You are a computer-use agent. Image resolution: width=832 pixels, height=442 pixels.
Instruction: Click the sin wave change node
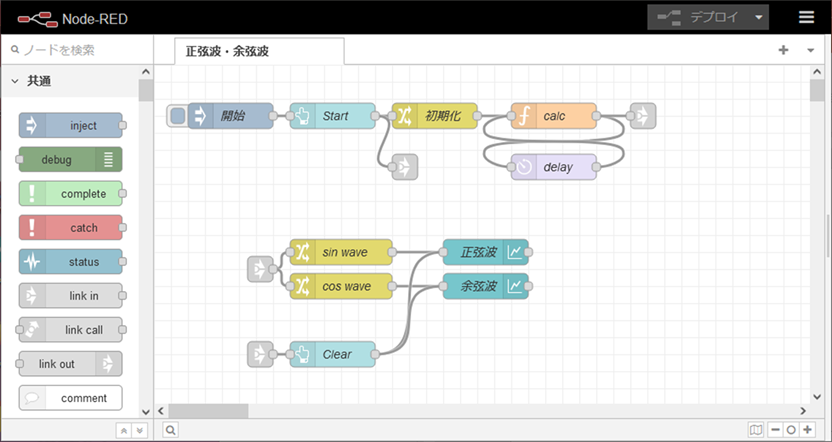(x=344, y=252)
